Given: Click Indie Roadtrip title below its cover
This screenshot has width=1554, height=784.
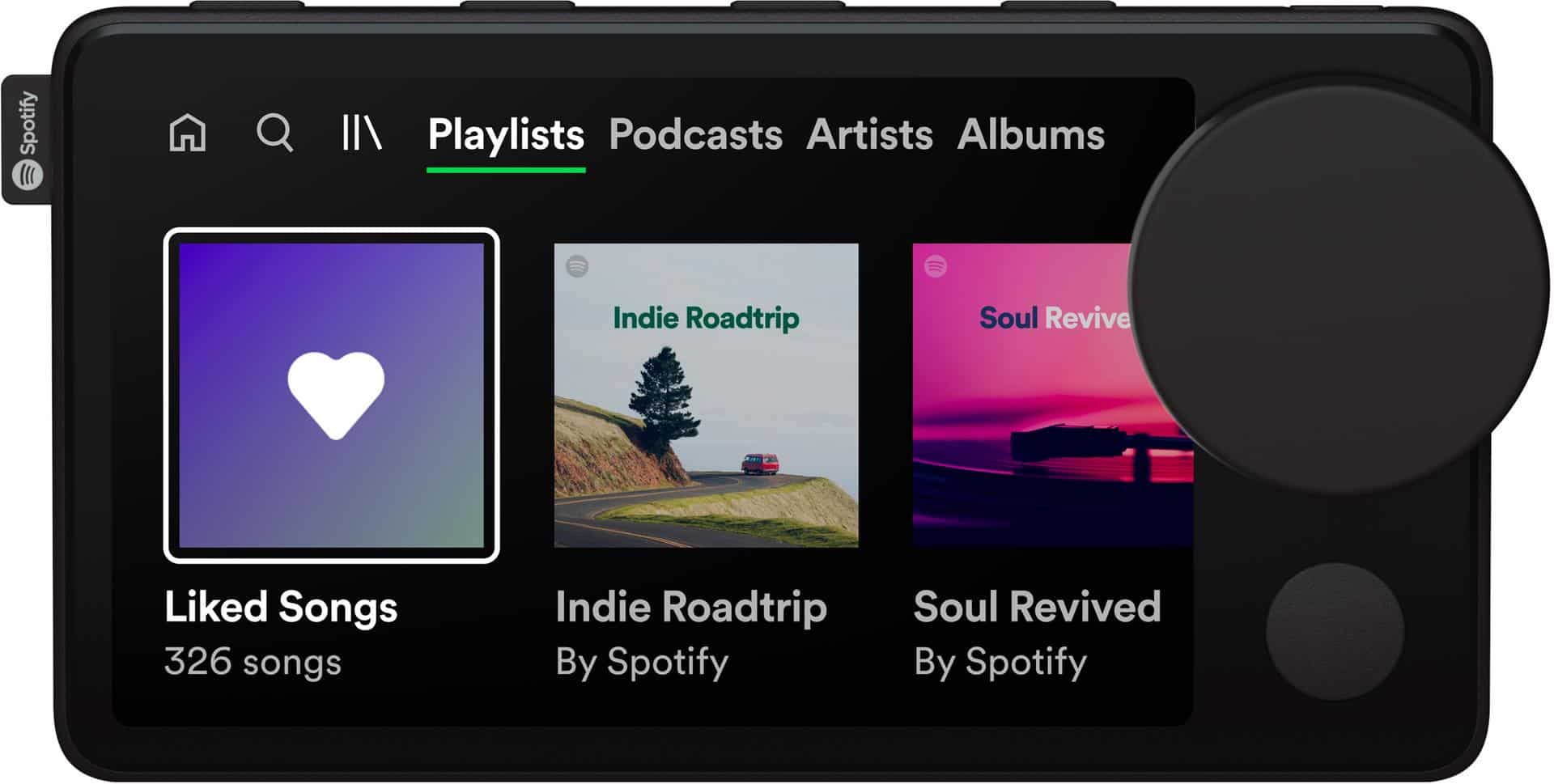Looking at the screenshot, I should [x=691, y=608].
